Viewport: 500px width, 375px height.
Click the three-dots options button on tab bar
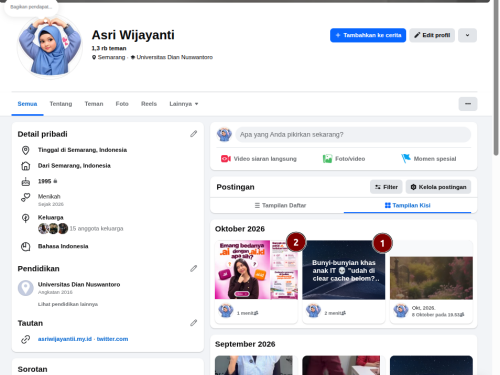[468, 104]
